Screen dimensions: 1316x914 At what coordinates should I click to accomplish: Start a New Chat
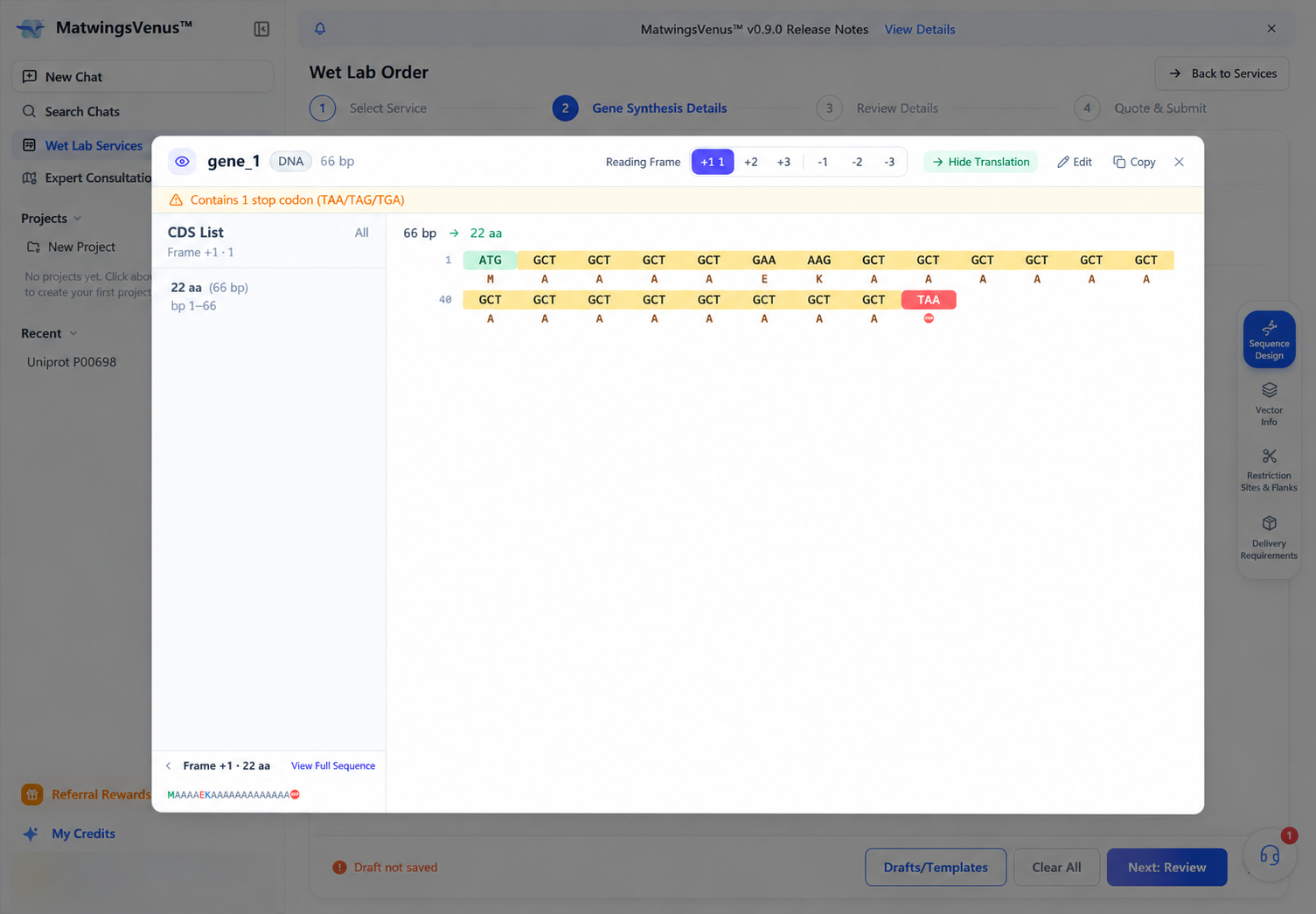click(143, 77)
